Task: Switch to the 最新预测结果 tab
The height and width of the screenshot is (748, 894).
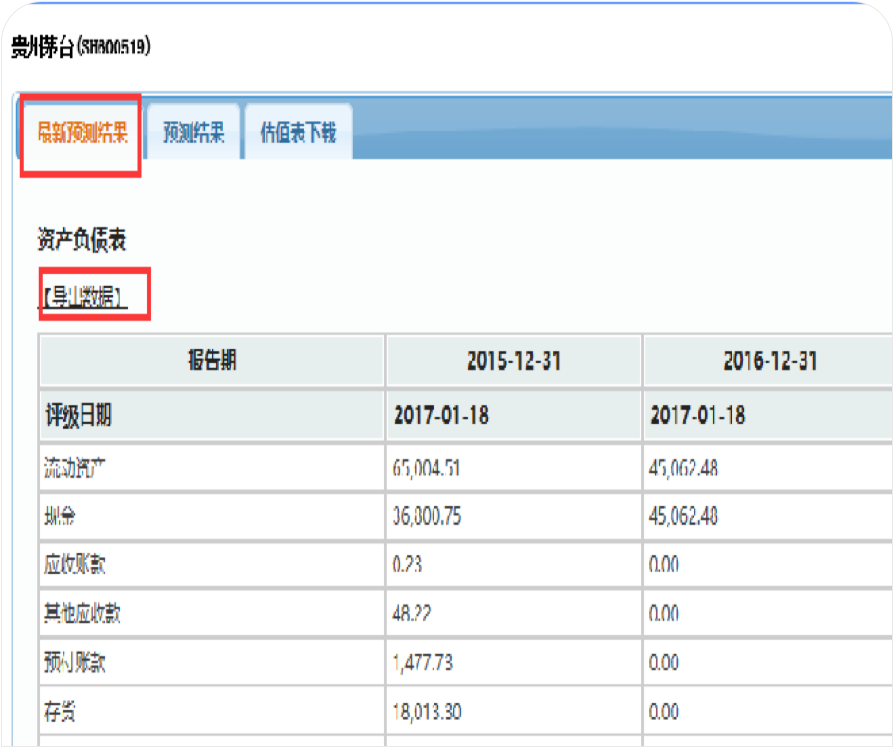Action: click(82, 134)
